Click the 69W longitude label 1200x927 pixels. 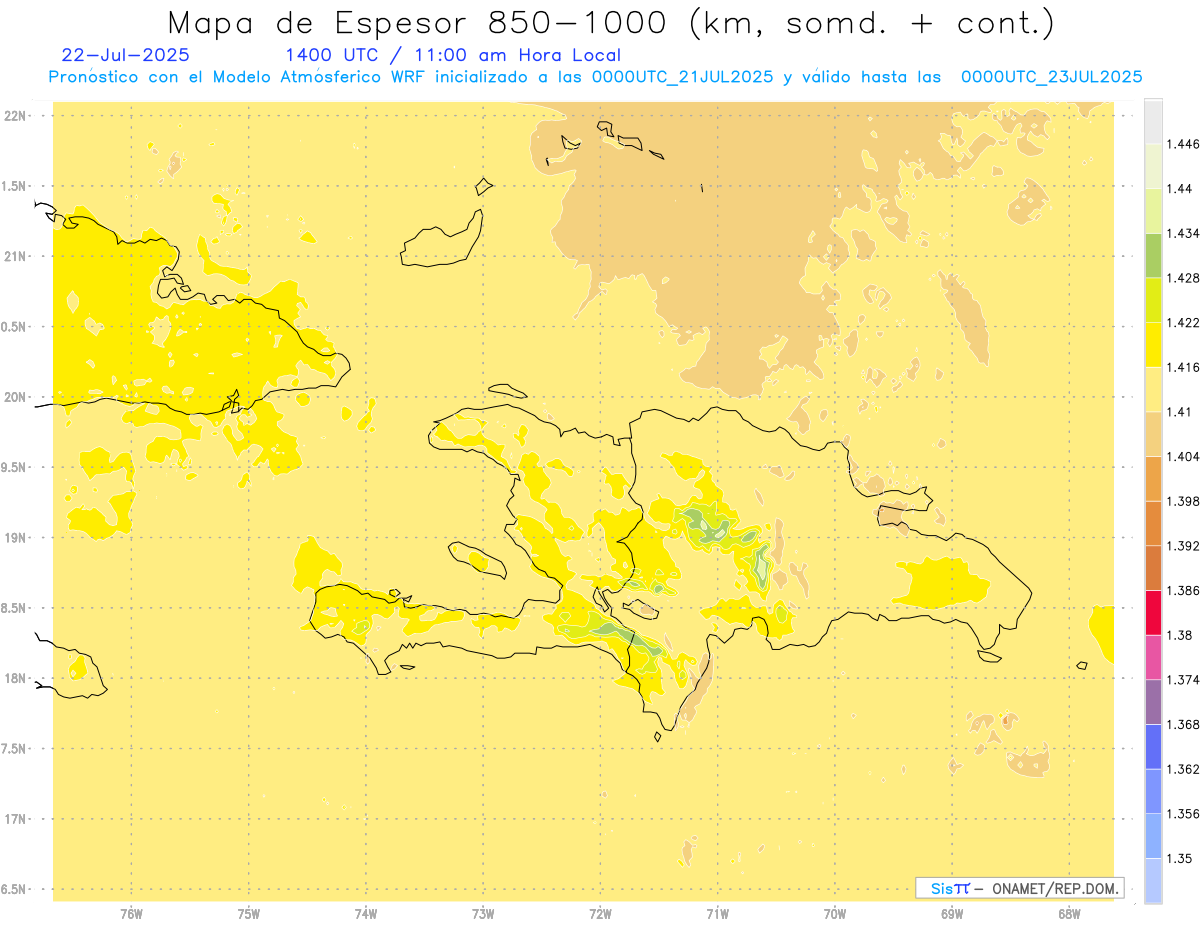(952, 915)
